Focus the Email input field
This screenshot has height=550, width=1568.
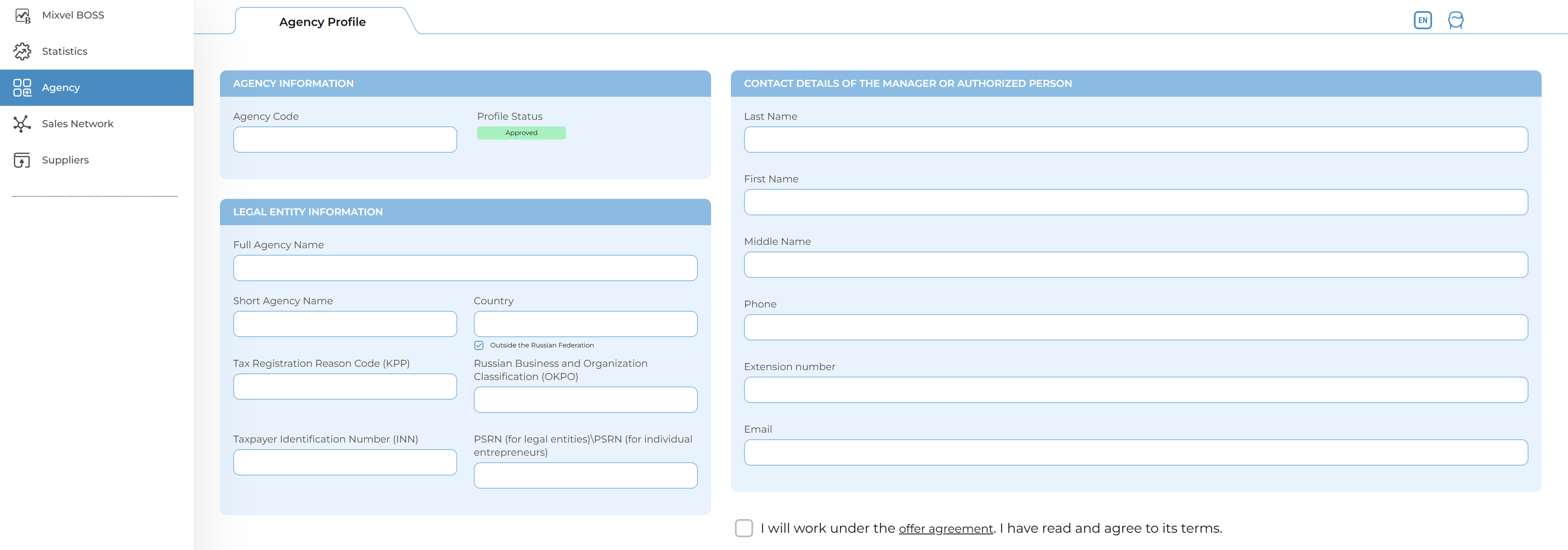coord(1135,453)
